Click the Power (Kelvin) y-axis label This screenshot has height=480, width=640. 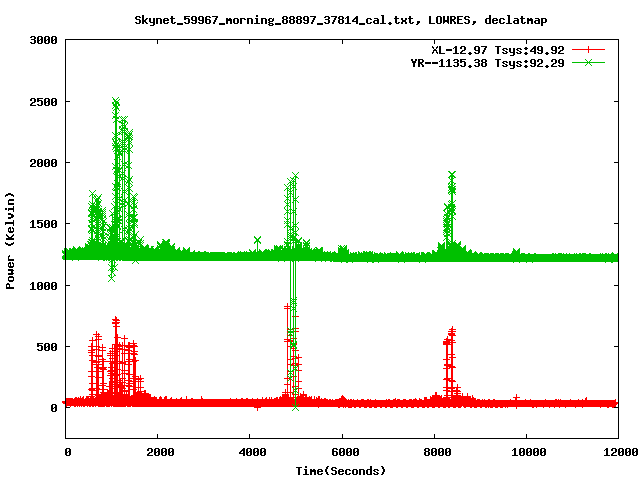point(10,241)
